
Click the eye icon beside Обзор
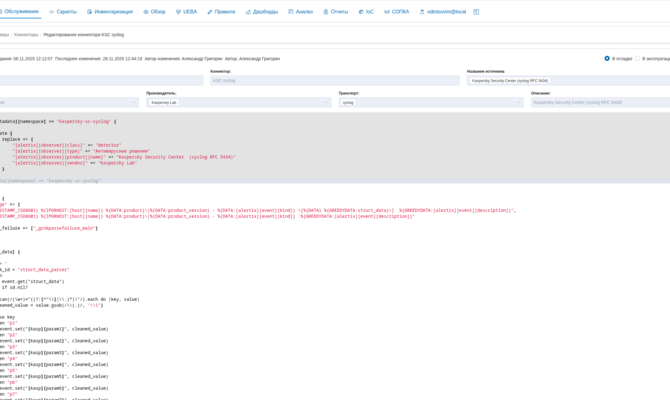(146, 12)
